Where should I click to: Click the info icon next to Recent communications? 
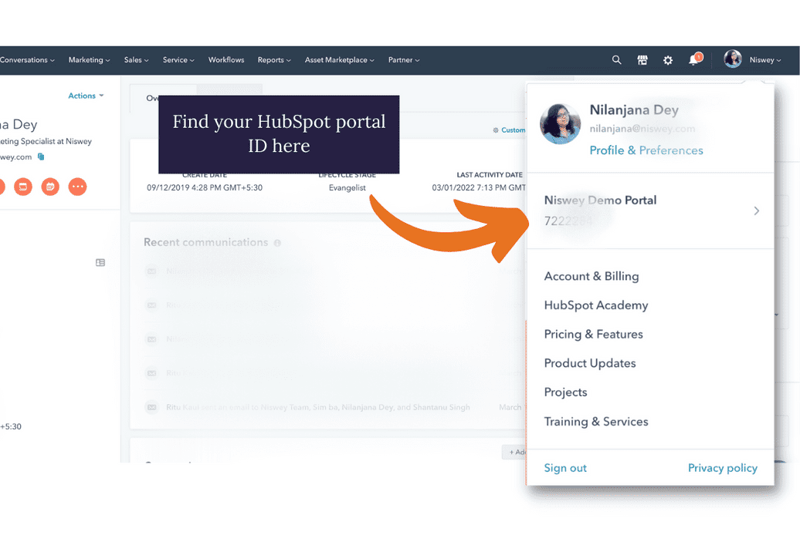[x=277, y=243]
